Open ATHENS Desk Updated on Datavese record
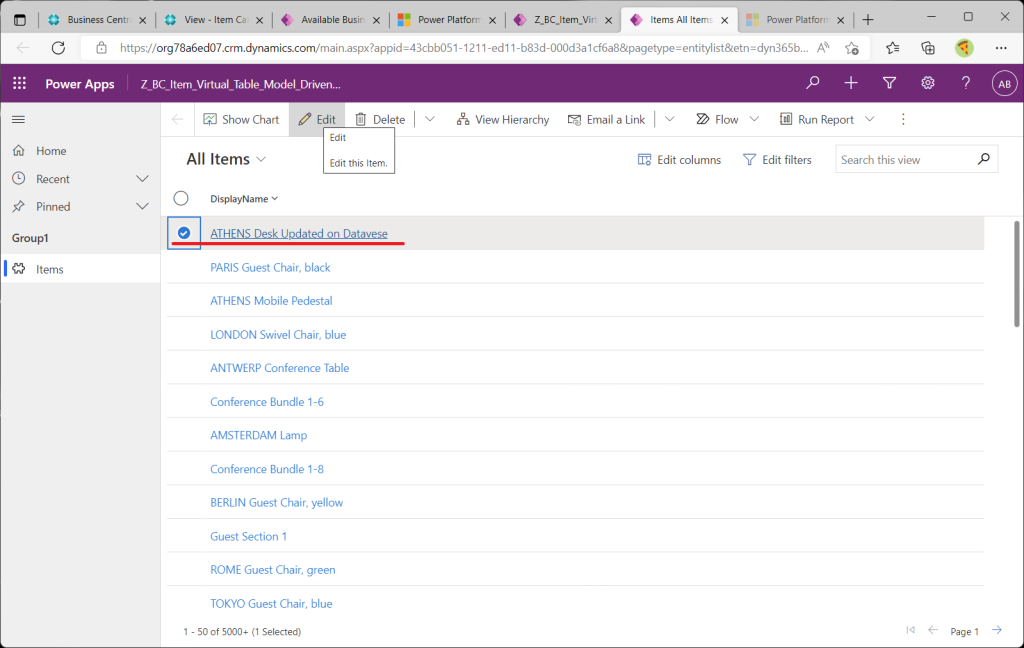1024x648 pixels. 298,233
